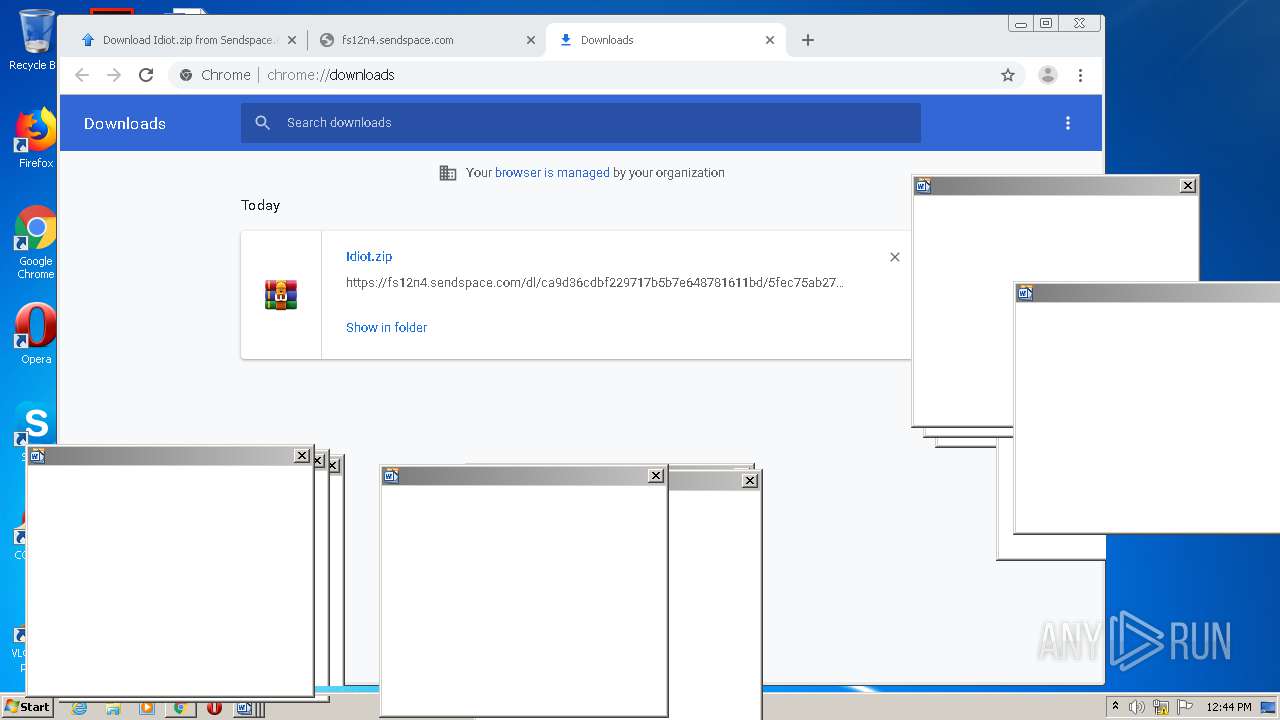Open Windows Explorer folder from taskbar
1280x720 pixels.
113,708
